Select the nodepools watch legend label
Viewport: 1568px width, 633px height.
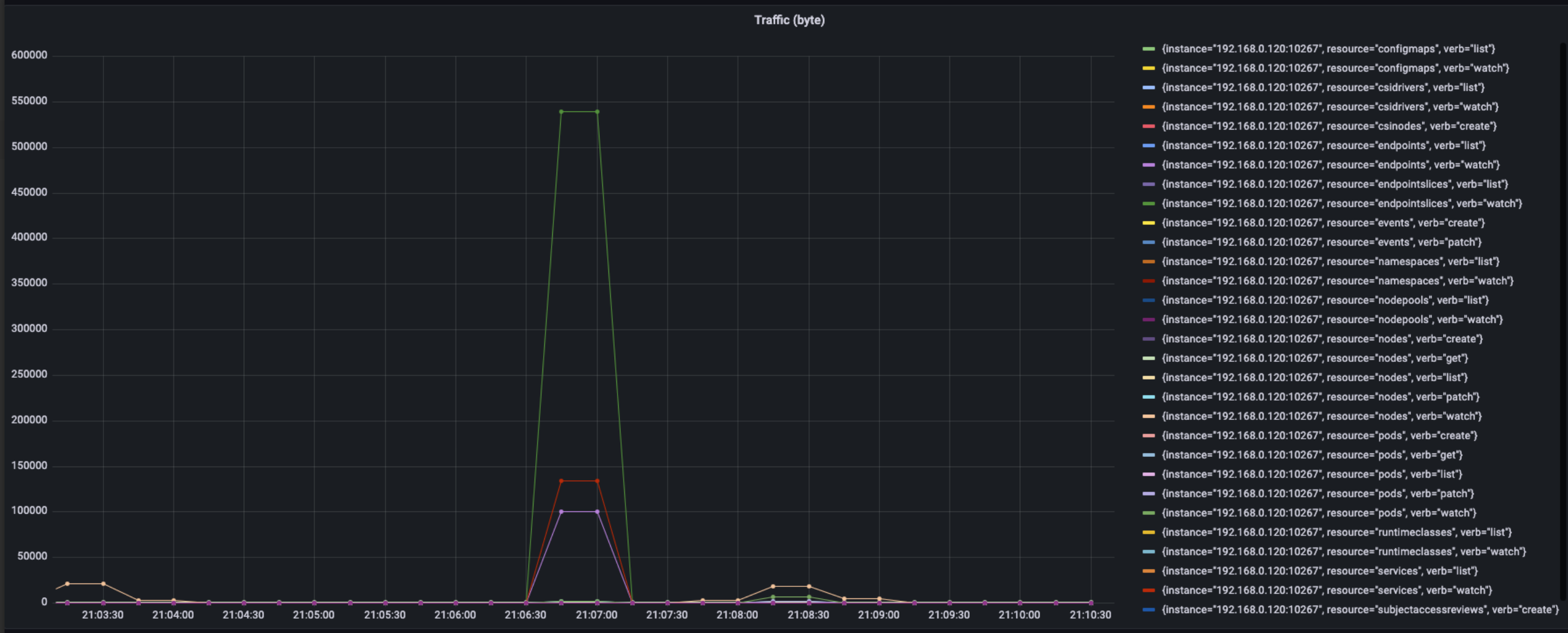1332,319
